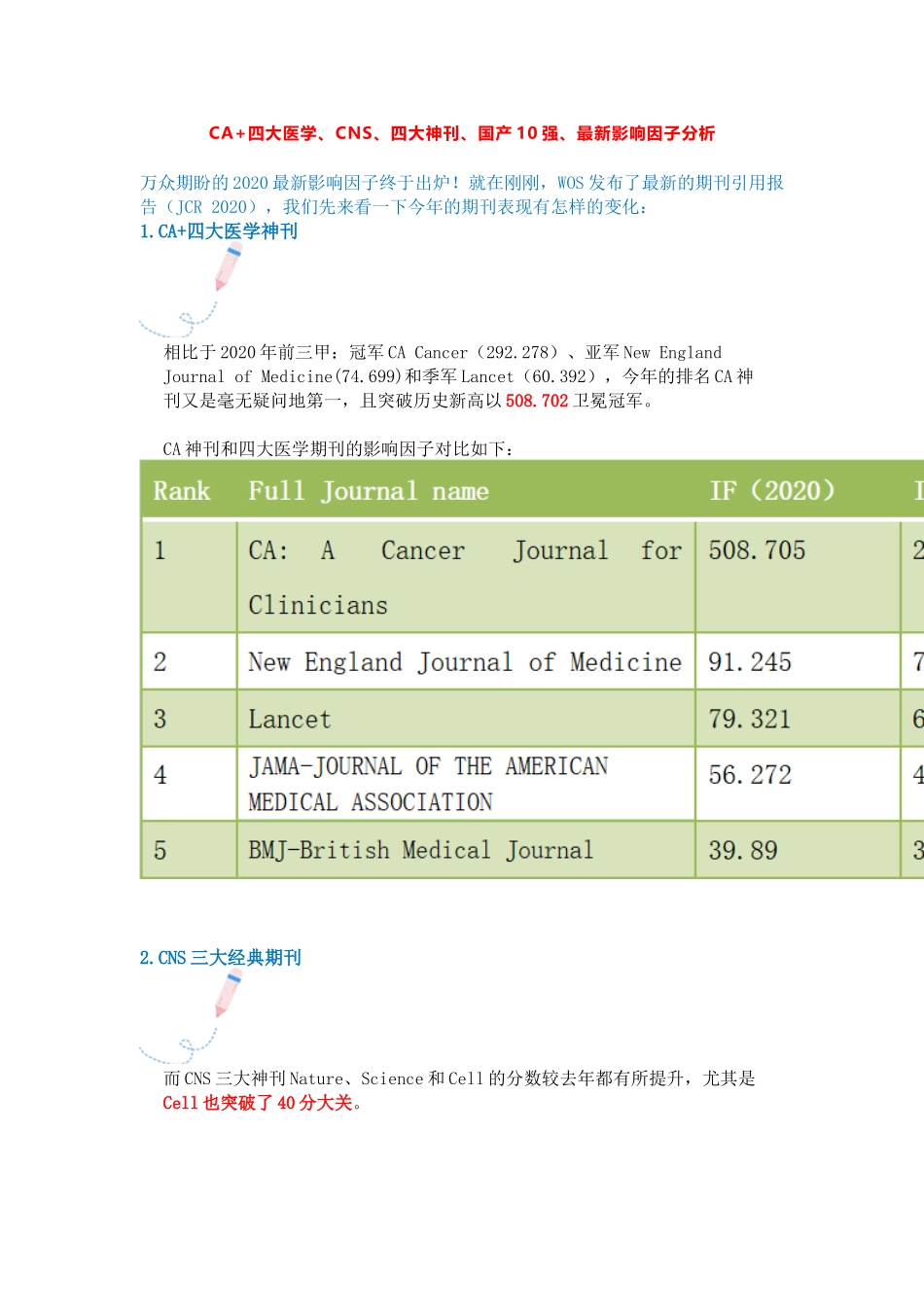Click the red text 'Cell 也突破了 40 分大关'
The image size is (924, 1307).
pyautogui.click(x=258, y=1103)
